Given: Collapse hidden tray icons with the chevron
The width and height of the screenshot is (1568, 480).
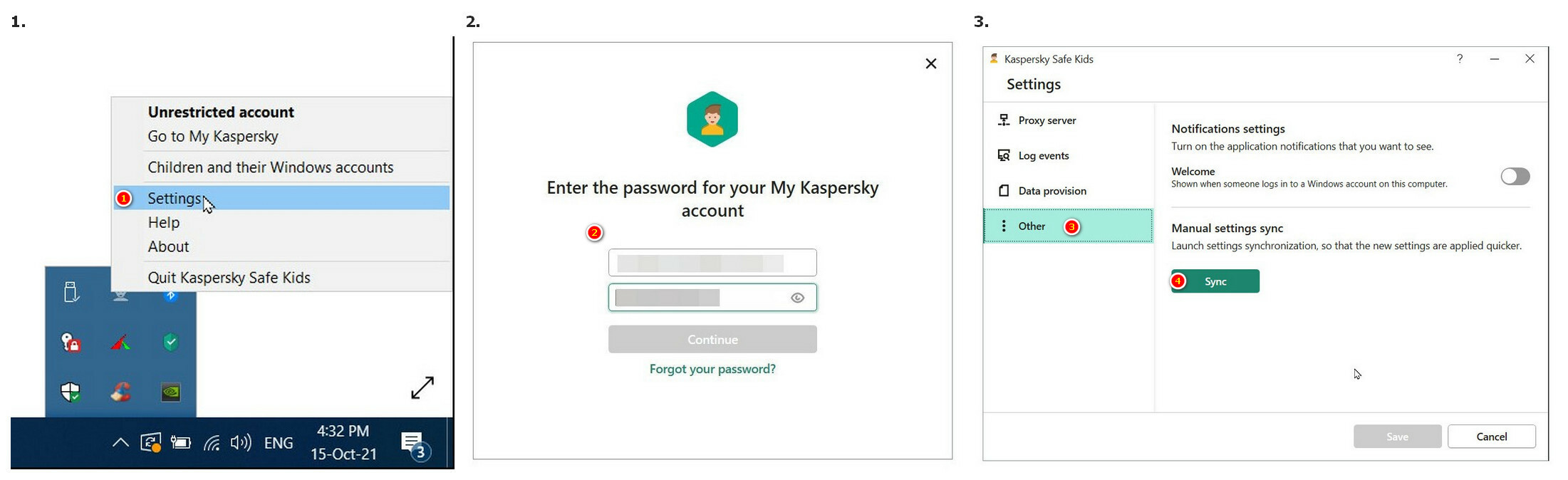Looking at the screenshot, I should coord(120,443).
